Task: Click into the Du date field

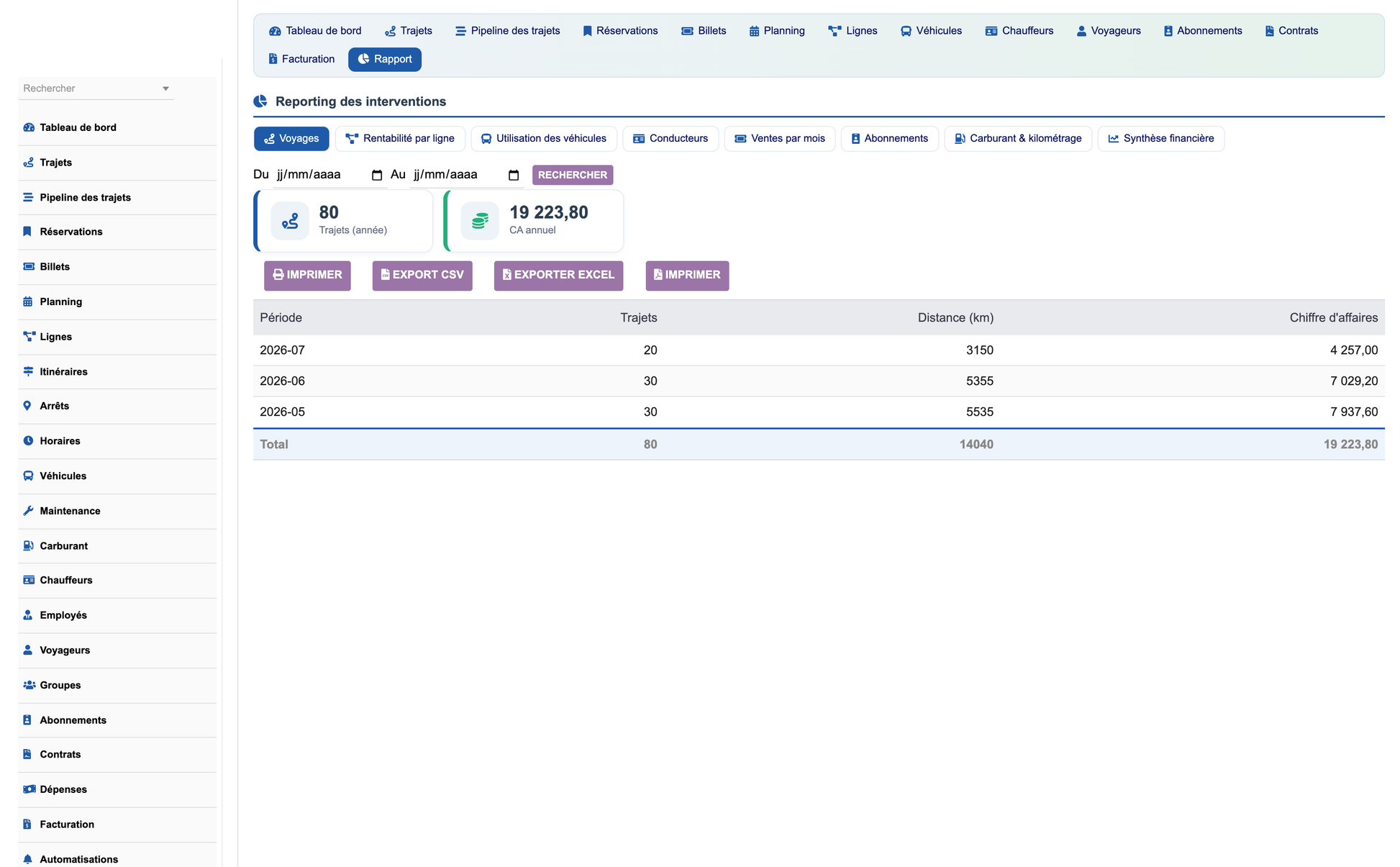Action: click(329, 175)
